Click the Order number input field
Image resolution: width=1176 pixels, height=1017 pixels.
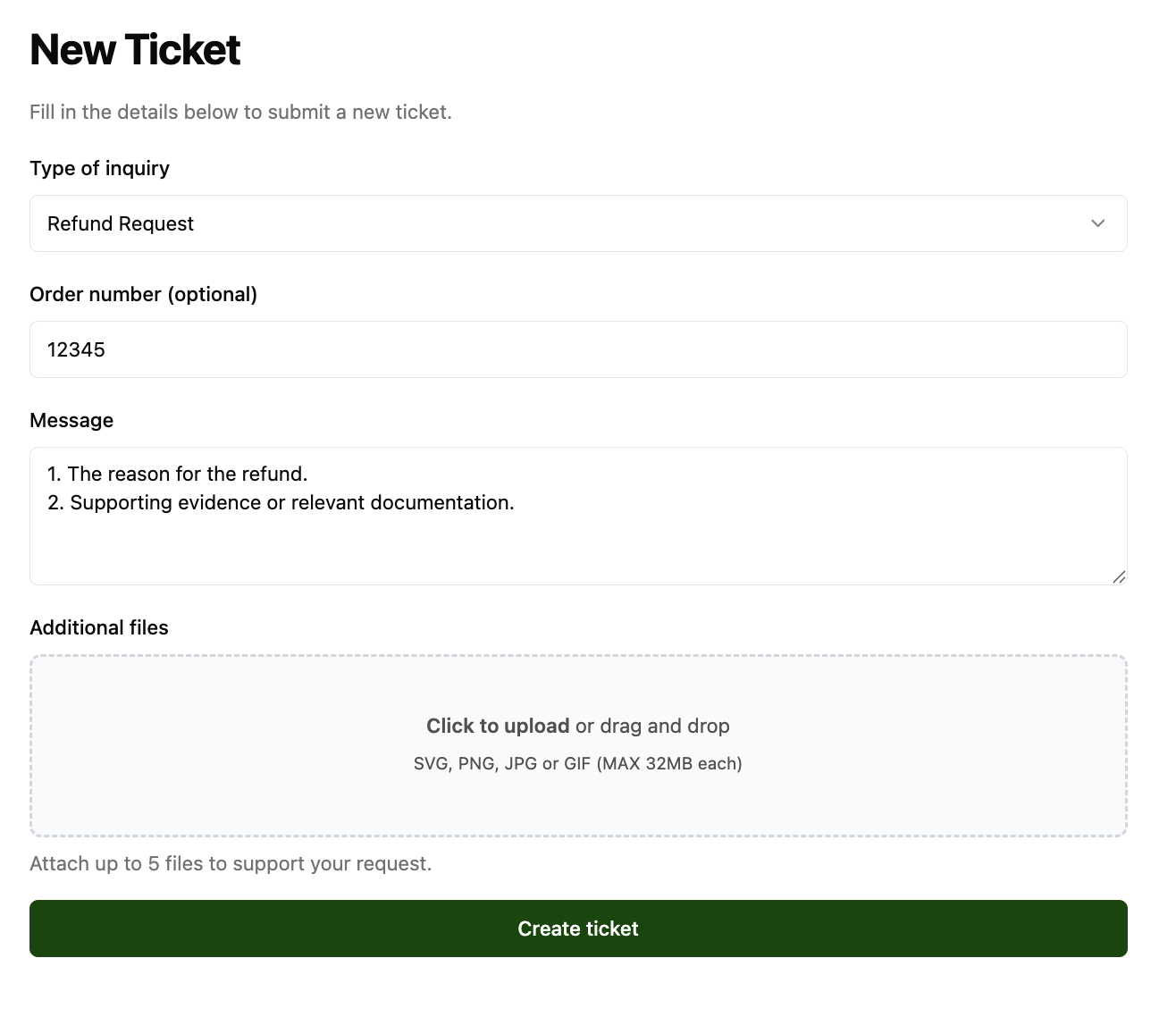pos(578,349)
